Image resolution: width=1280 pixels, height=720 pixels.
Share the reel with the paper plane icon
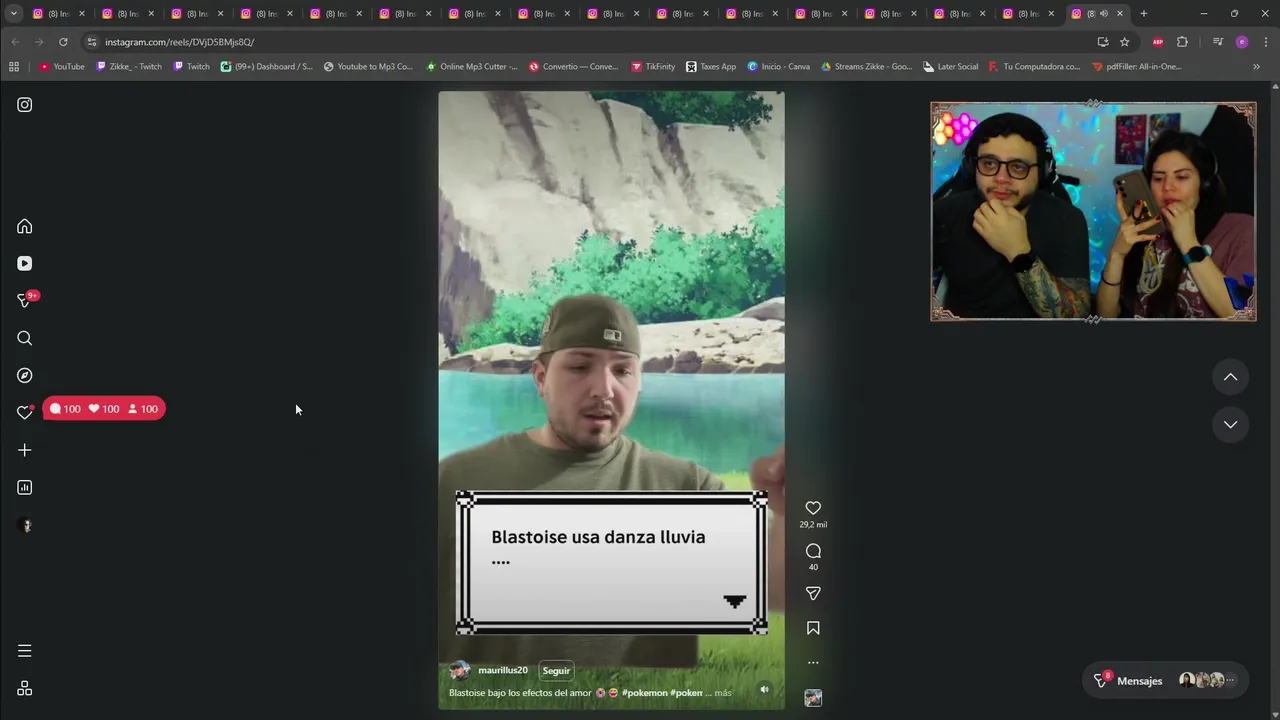[813, 593]
